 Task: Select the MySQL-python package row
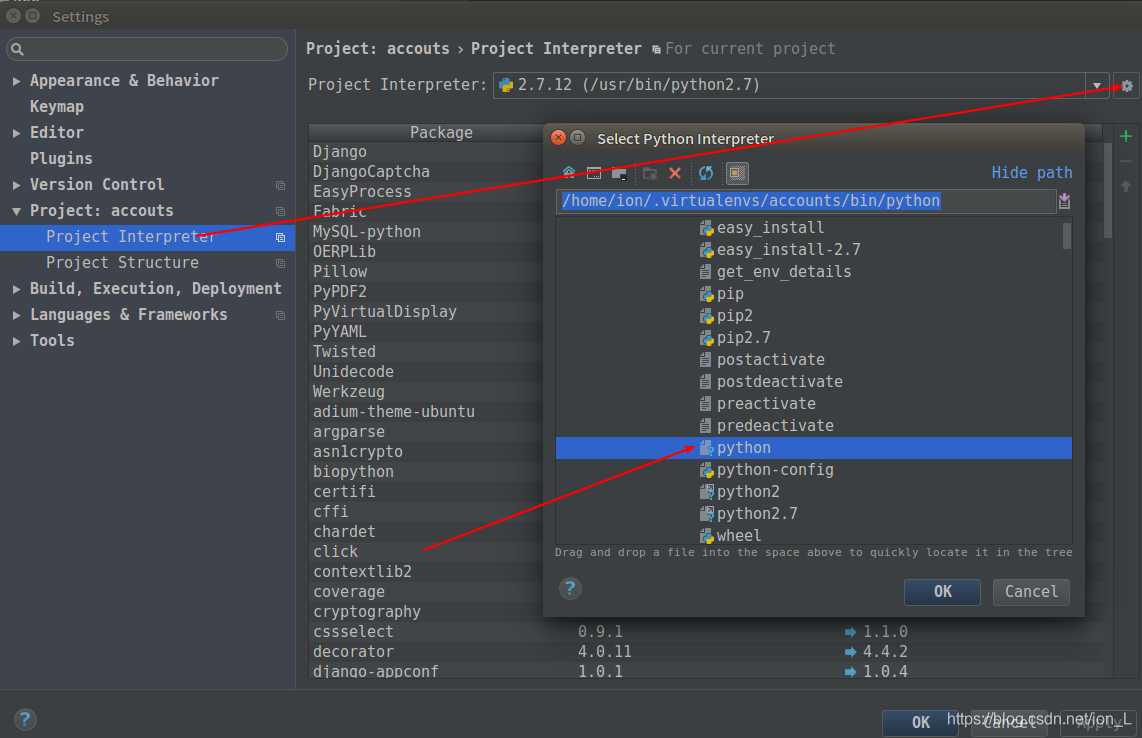click(x=427, y=232)
